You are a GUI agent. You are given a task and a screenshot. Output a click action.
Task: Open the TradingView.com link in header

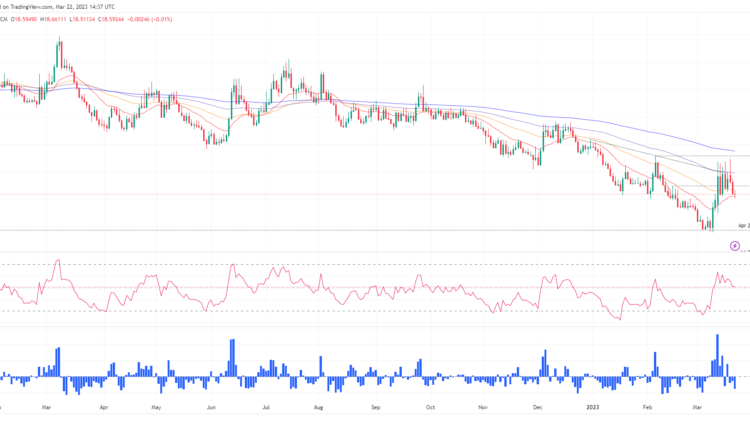[37, 6]
